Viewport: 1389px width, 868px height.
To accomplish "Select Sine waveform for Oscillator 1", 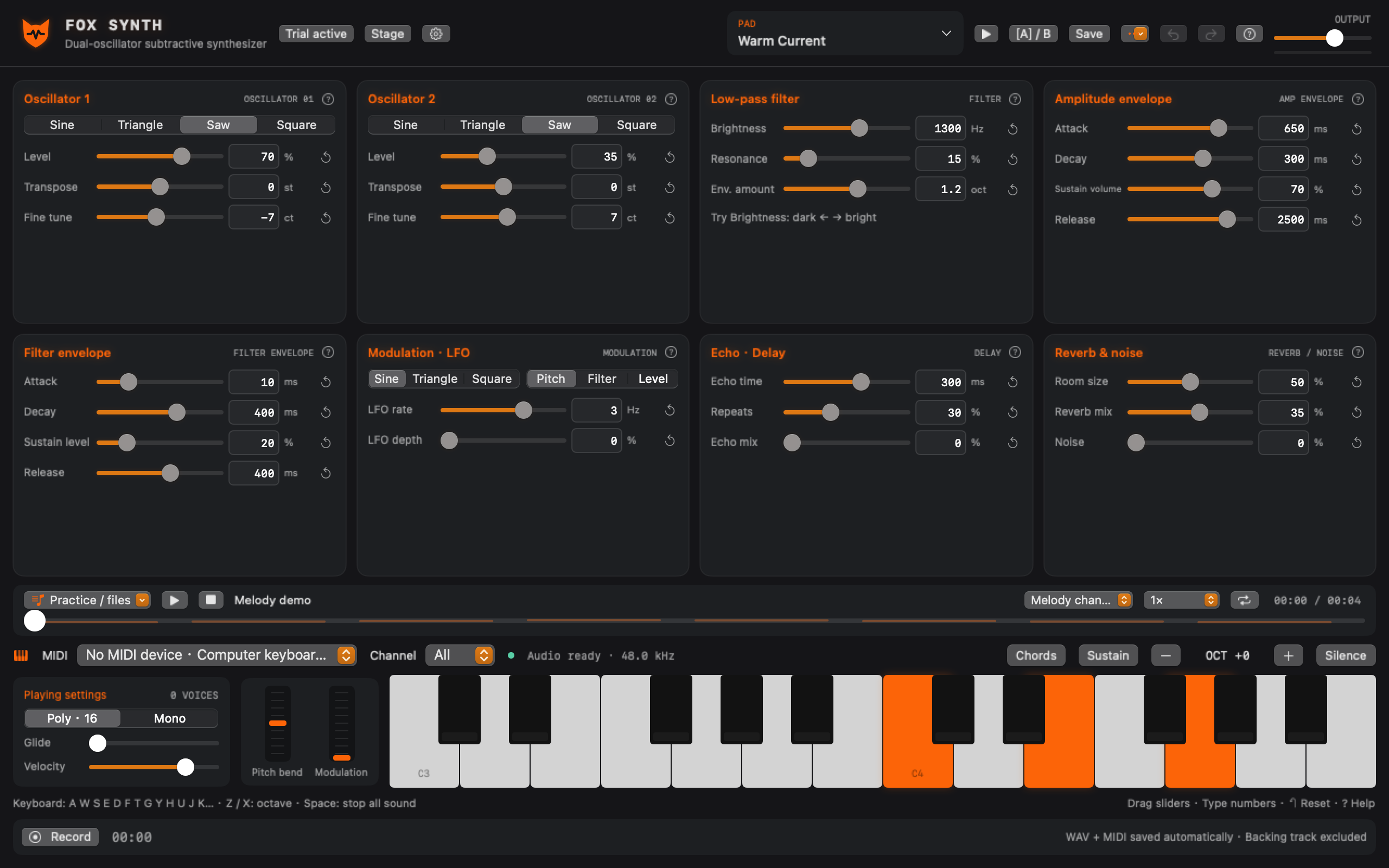I will (x=62, y=125).
